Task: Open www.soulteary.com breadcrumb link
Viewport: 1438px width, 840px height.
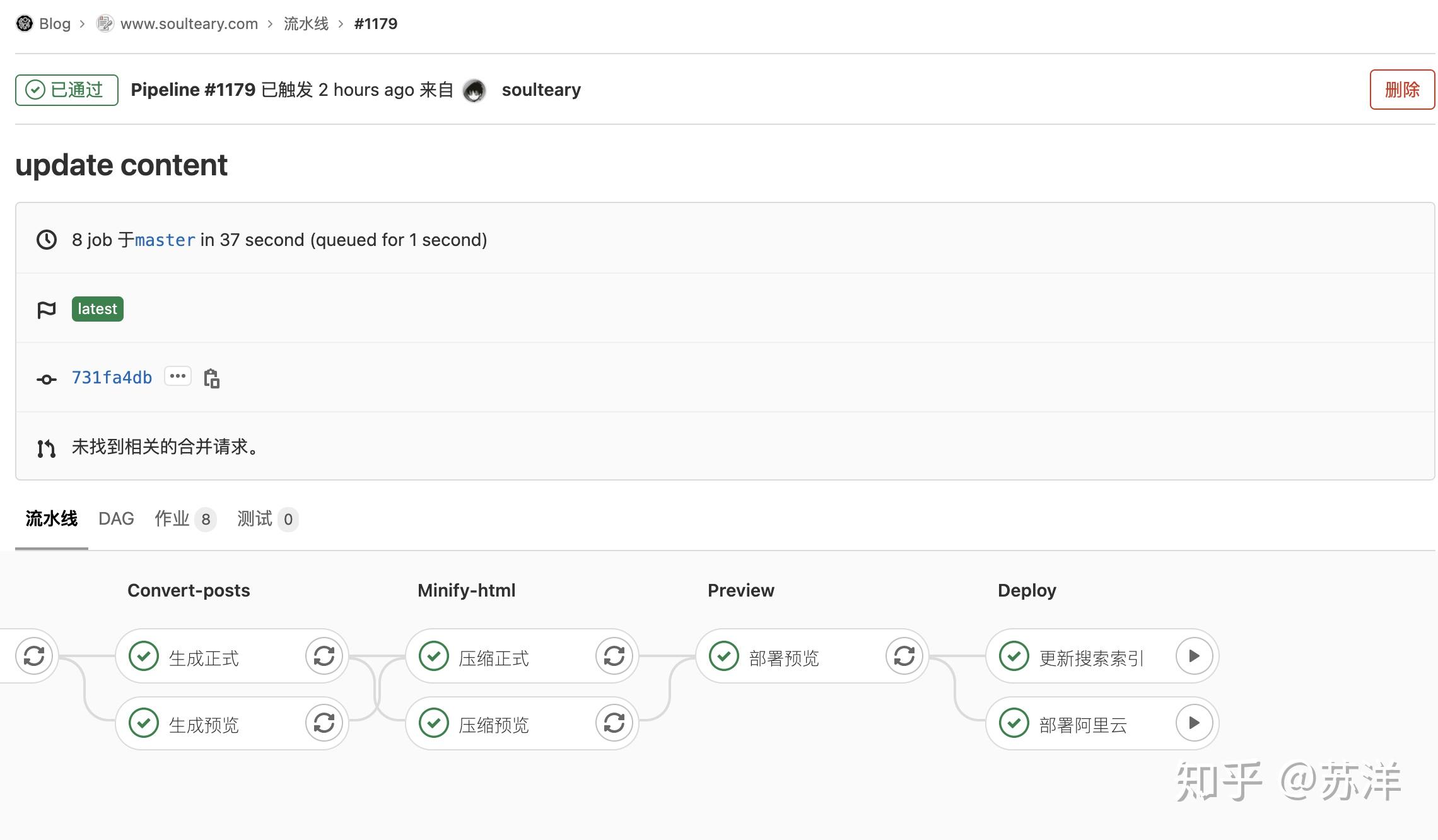Action: pos(189,24)
